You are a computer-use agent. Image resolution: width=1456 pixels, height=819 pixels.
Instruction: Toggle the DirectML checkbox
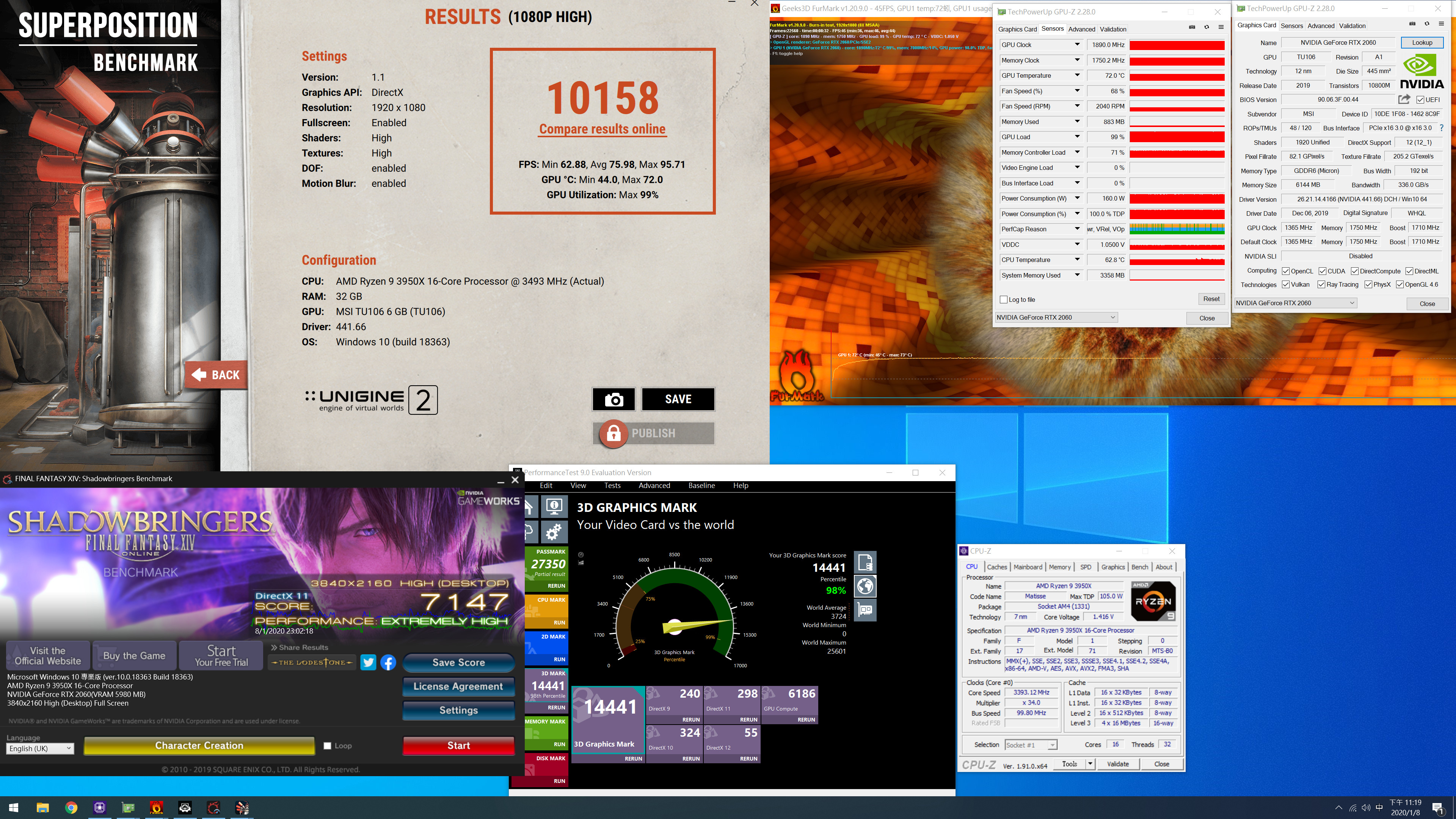[1410, 271]
